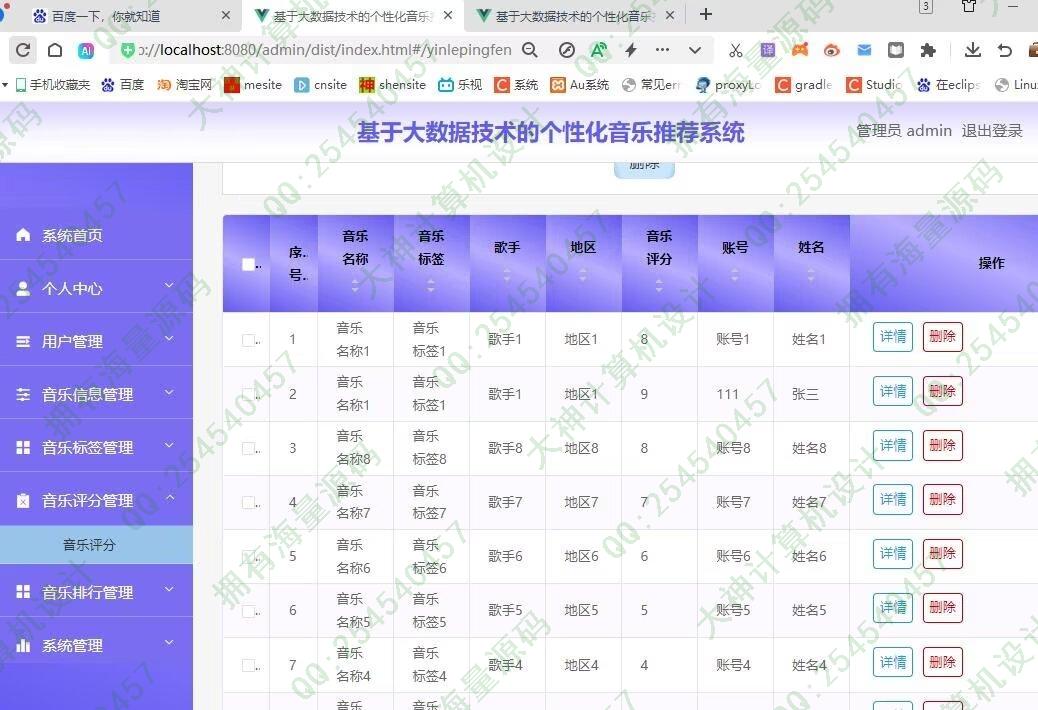Check the checkbox for row 6 歌手5
Image resolution: width=1038 pixels, height=710 pixels.
[x=248, y=611]
